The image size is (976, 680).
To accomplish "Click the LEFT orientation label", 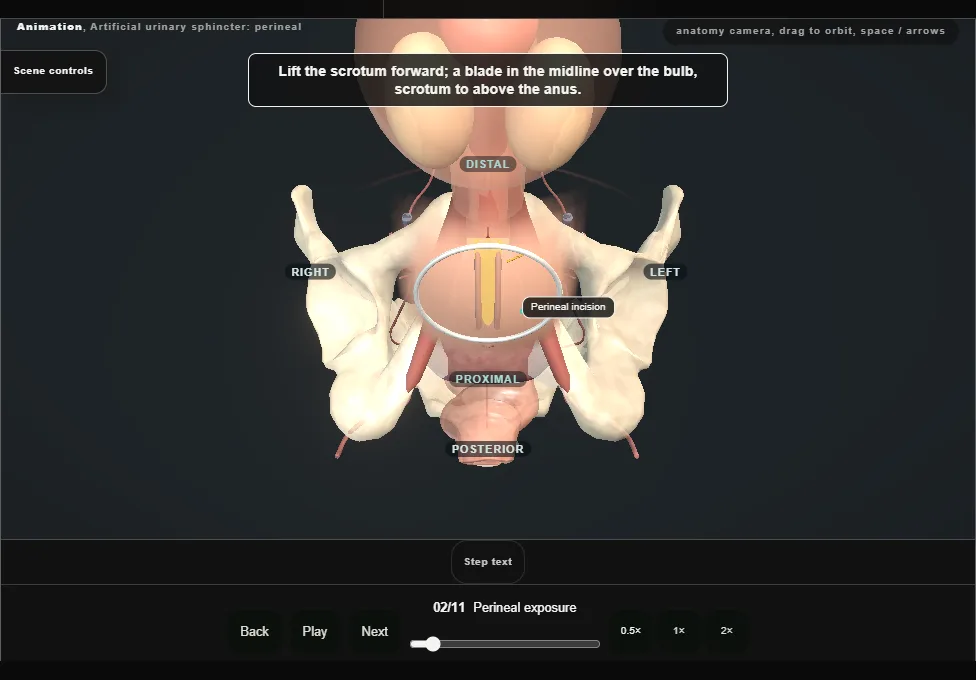I will click(x=665, y=272).
